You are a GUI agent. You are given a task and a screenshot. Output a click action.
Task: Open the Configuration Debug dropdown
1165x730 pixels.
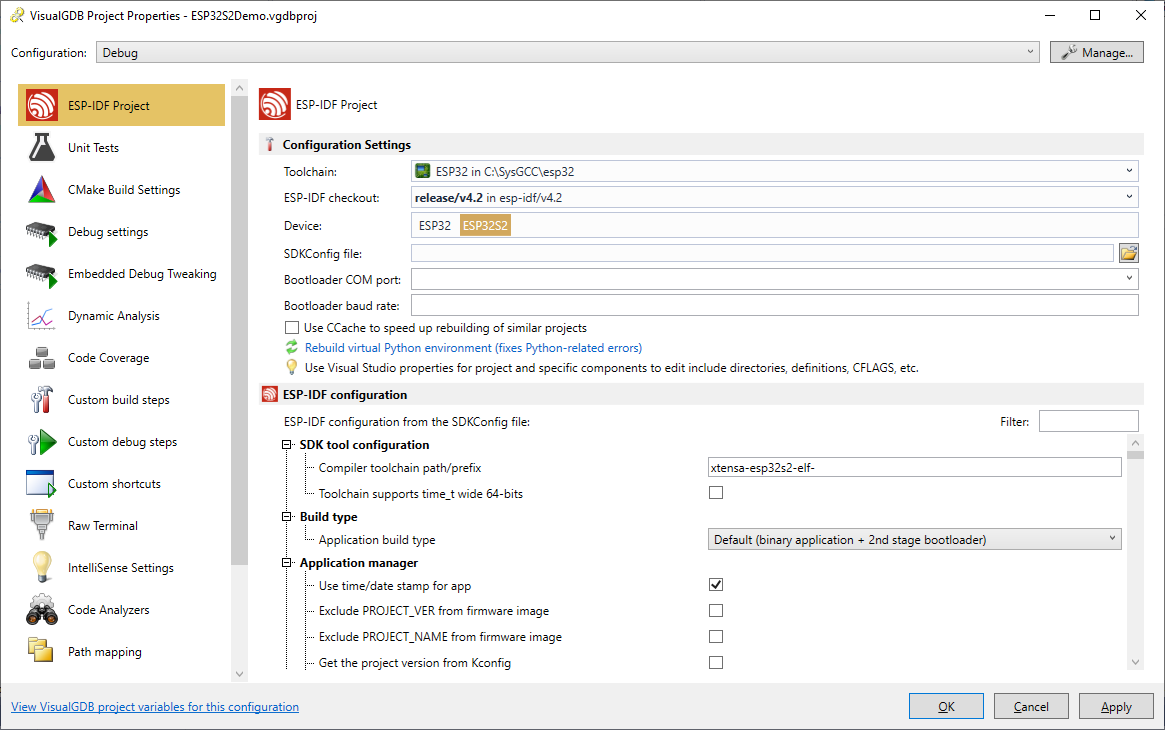point(568,53)
